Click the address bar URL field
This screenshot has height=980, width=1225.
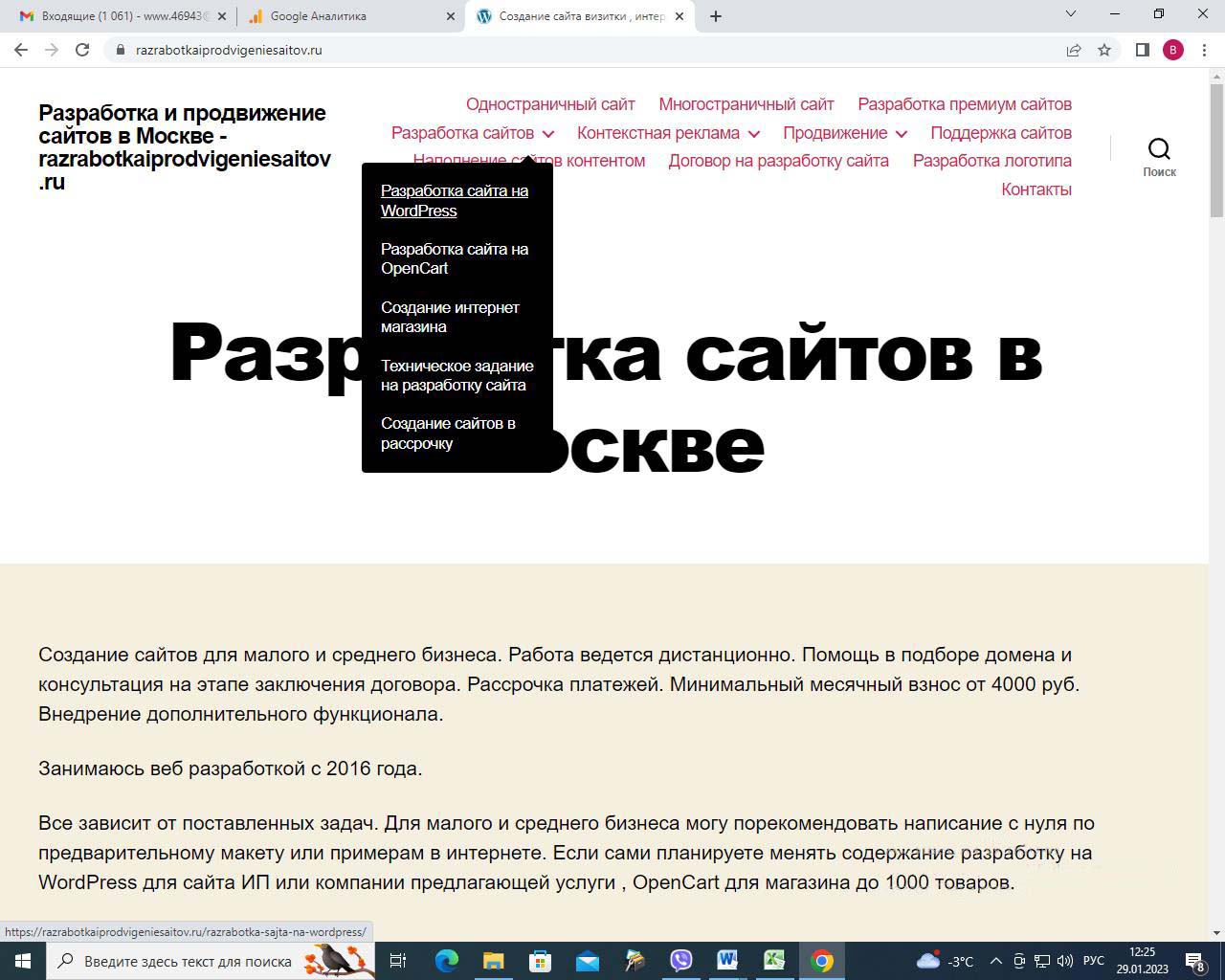tap(574, 50)
